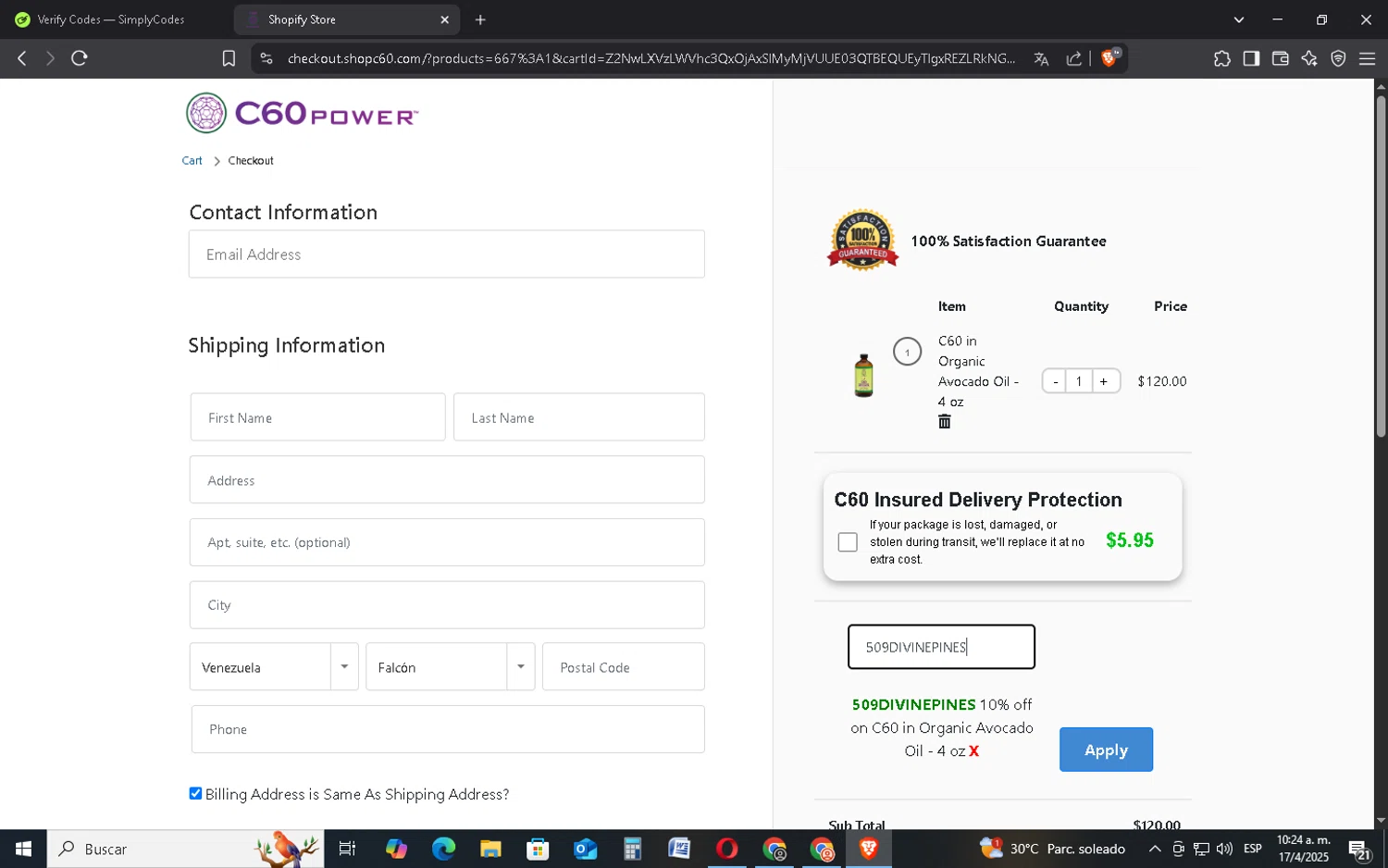Click the C60 Power logo
Image resolution: width=1388 pixels, height=868 pixels.
[302, 113]
